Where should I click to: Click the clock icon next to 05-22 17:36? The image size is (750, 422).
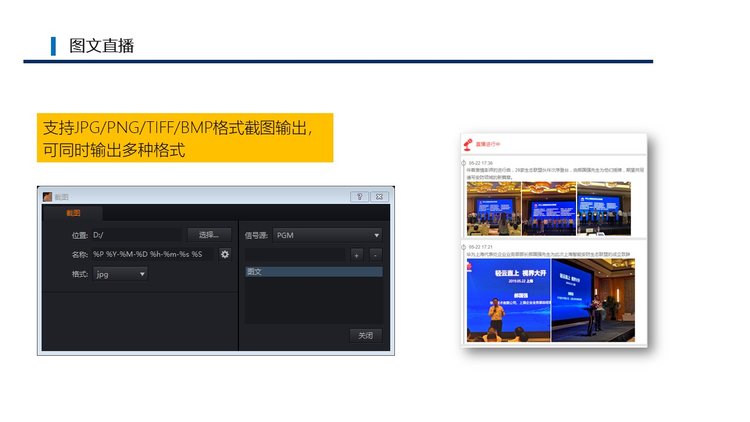pos(463,162)
